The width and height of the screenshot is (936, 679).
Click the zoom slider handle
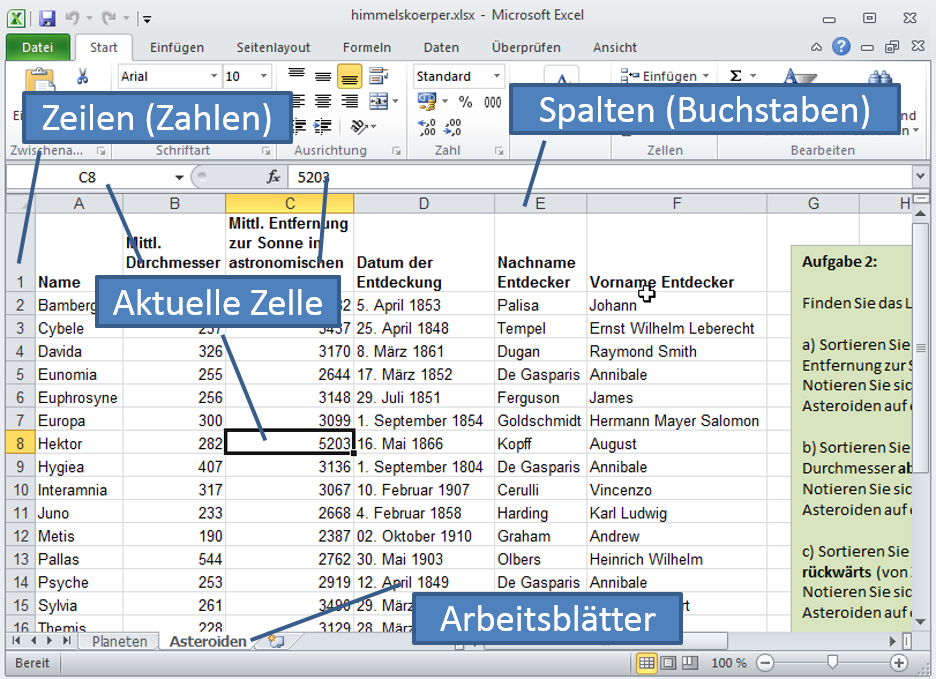832,663
